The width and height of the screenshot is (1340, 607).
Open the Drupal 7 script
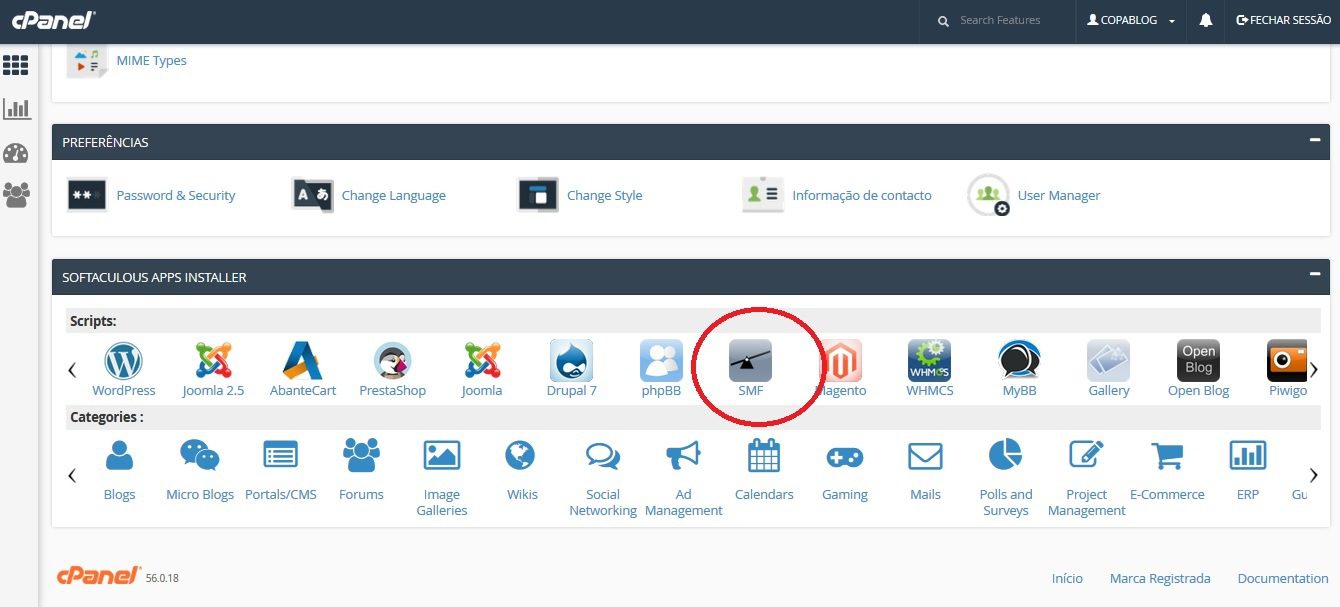pos(571,368)
